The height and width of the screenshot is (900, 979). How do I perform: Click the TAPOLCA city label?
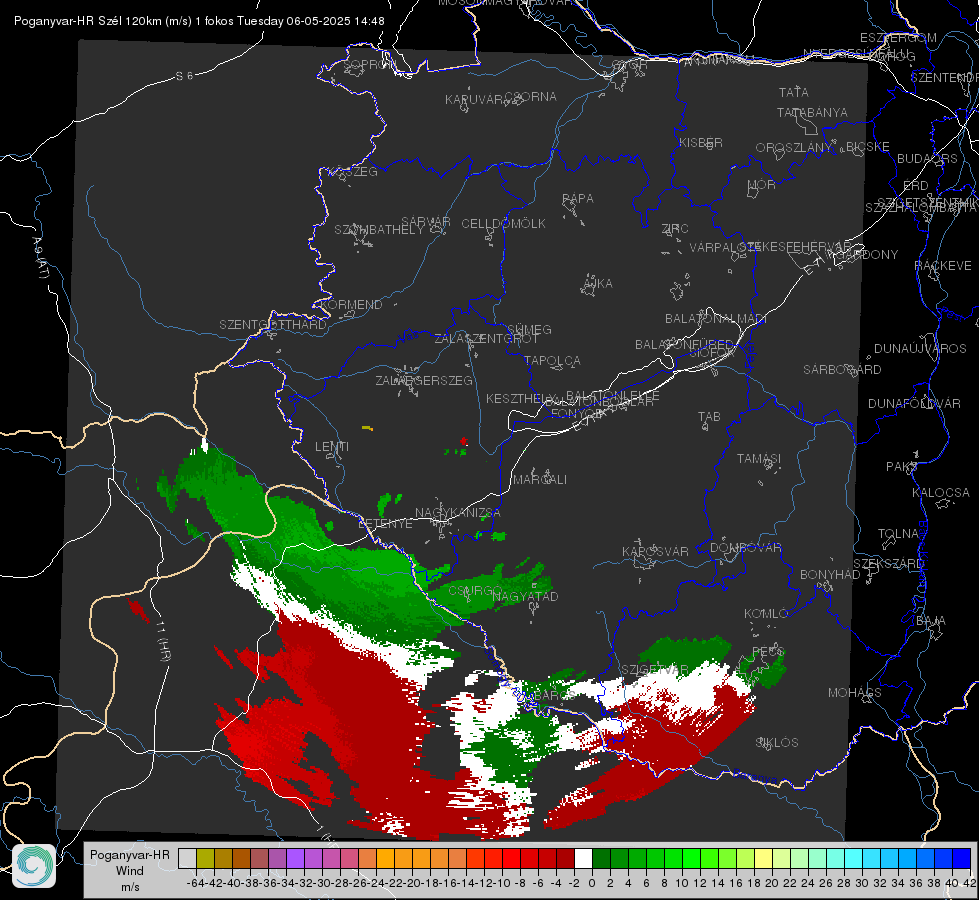pyautogui.click(x=552, y=360)
